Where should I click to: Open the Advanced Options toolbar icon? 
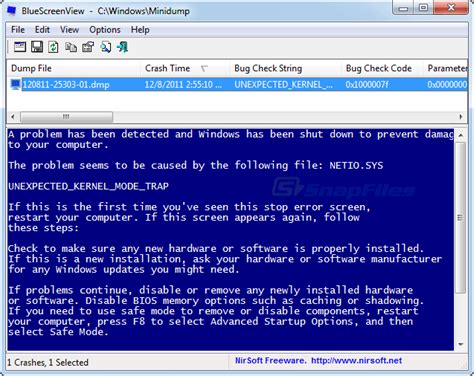20,47
